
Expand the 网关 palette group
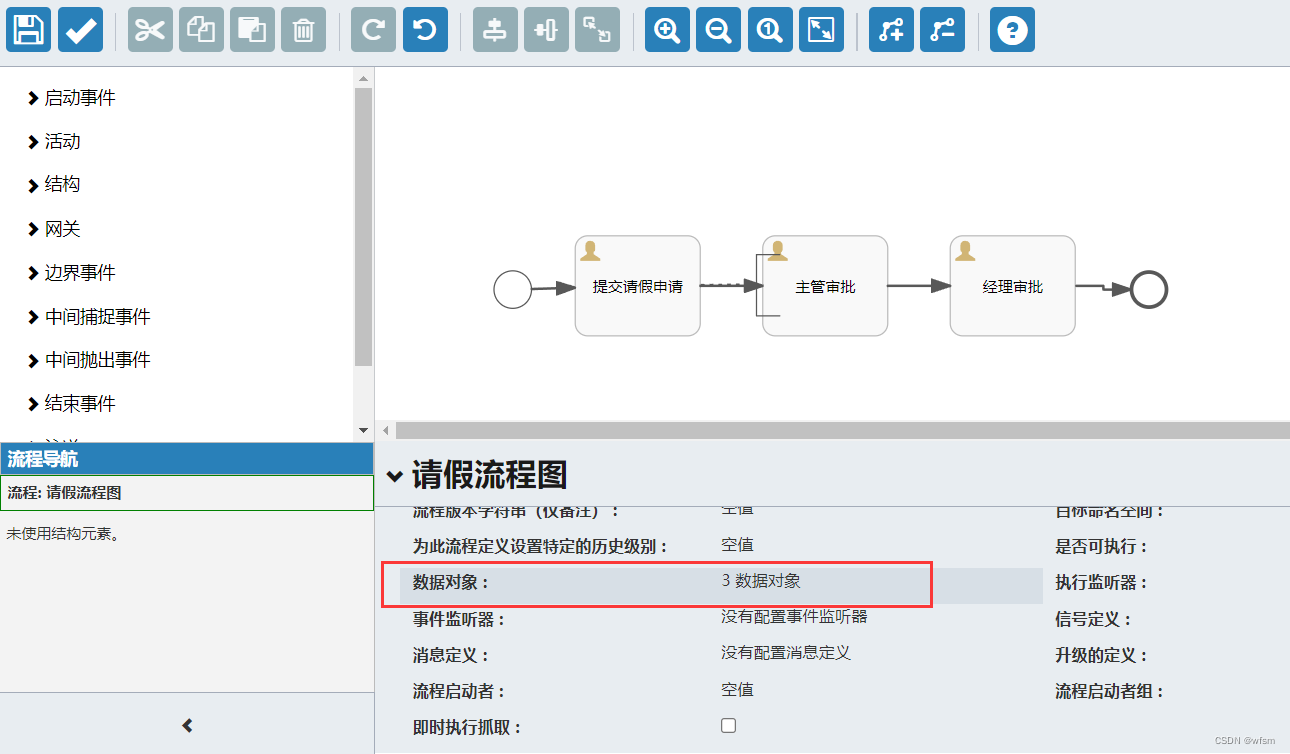(x=54, y=229)
